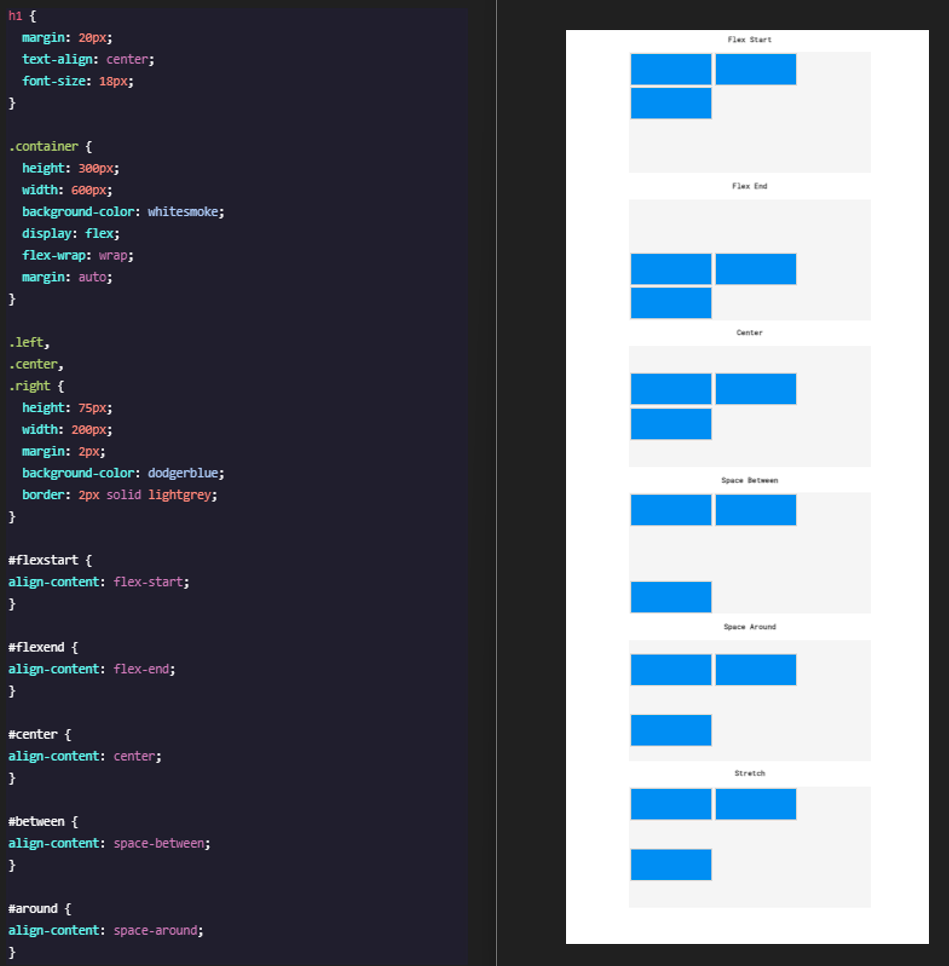Click the "#flexstart {" selector
This screenshot has height=966, width=949.
(x=50, y=560)
